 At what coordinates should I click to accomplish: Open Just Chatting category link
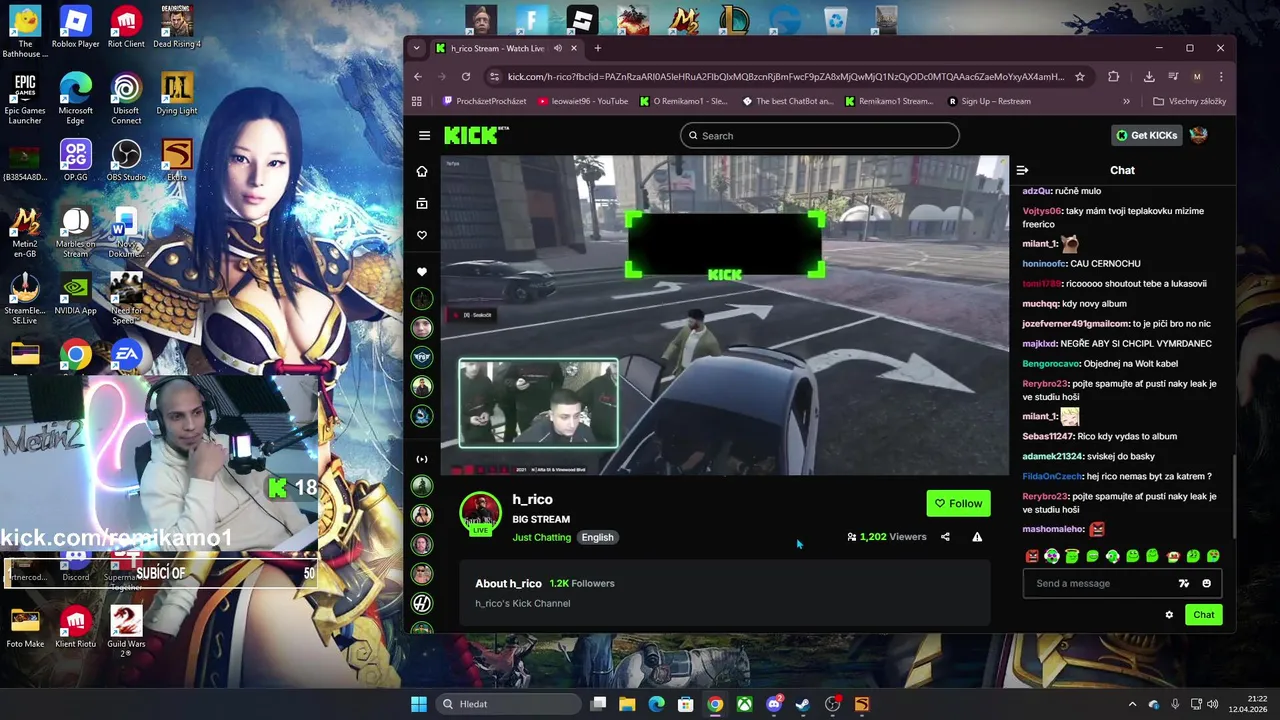541,537
